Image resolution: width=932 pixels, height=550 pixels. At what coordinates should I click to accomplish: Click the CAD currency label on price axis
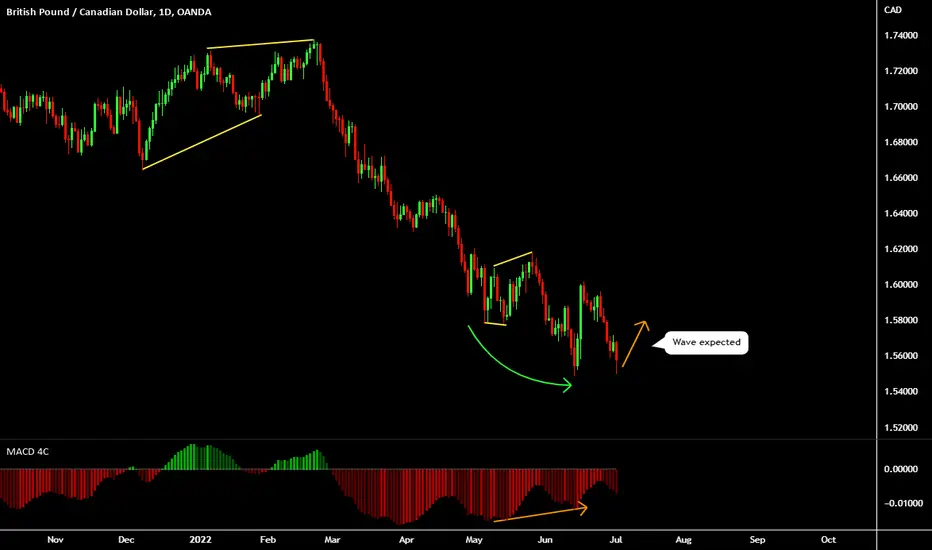click(893, 10)
